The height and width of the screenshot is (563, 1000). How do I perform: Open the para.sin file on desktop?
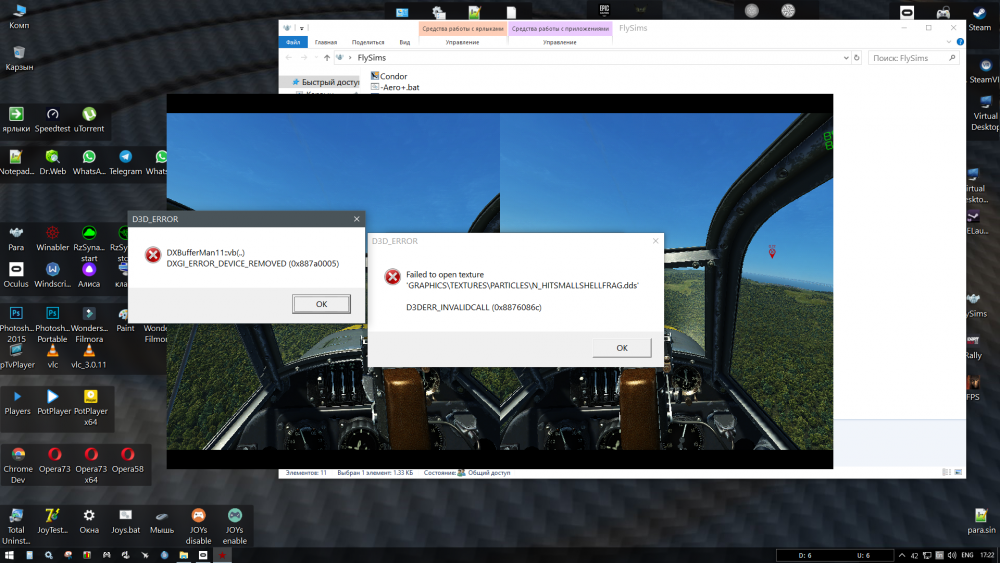[981, 521]
